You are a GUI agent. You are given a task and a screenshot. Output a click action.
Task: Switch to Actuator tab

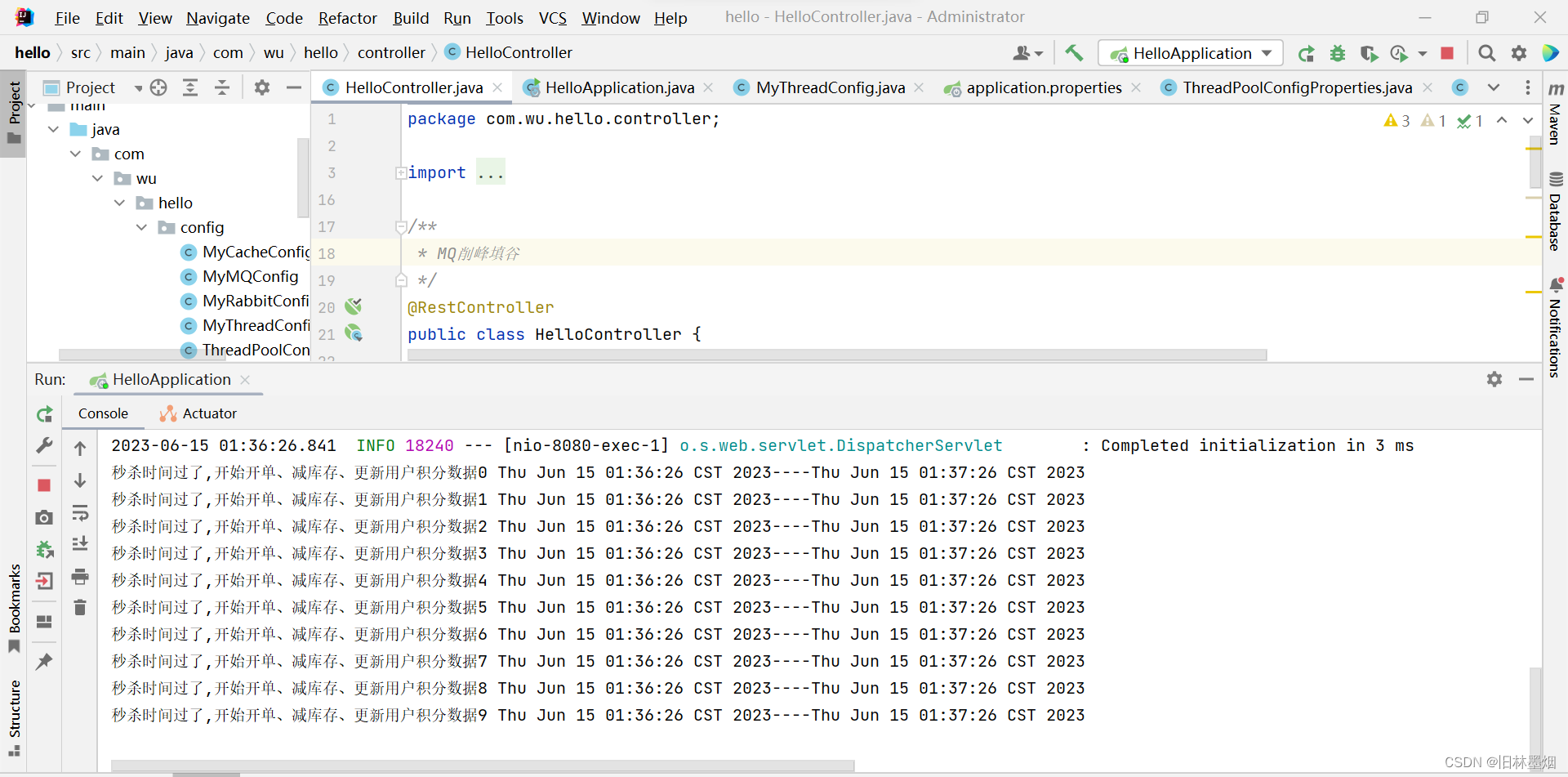[x=198, y=413]
